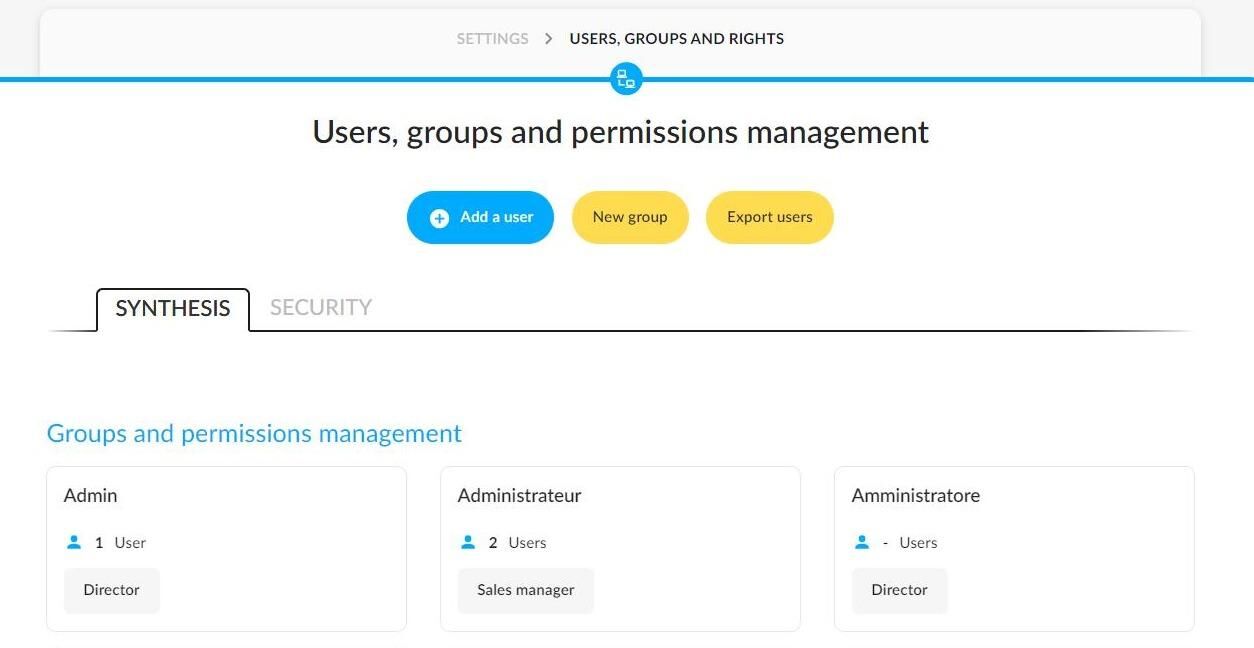Click the user icon in Administrateur card
The image size is (1254, 648).
point(467,542)
